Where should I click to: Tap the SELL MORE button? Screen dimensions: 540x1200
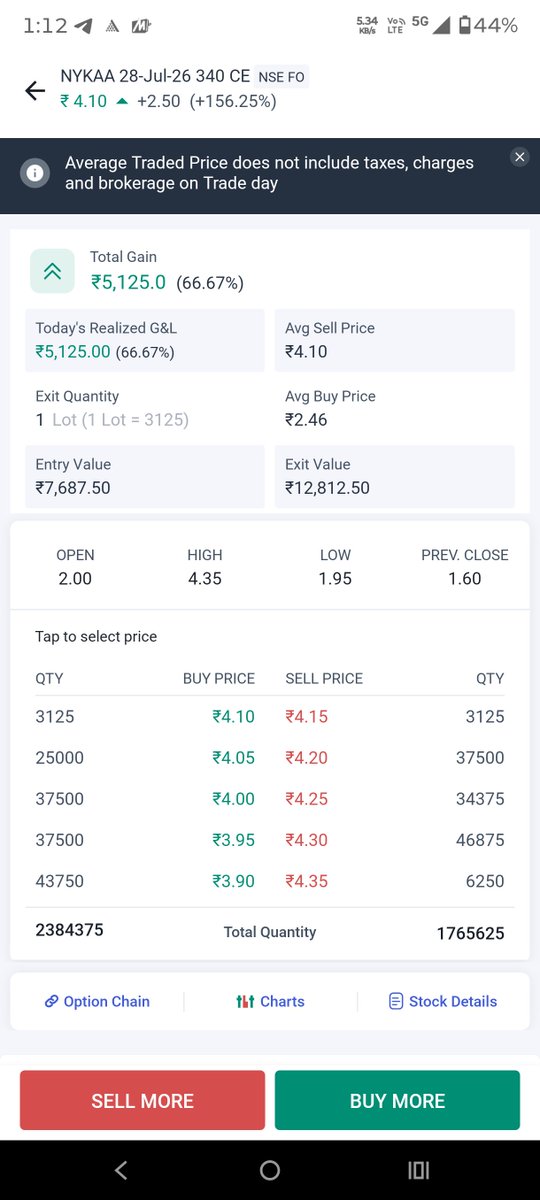click(x=142, y=1101)
